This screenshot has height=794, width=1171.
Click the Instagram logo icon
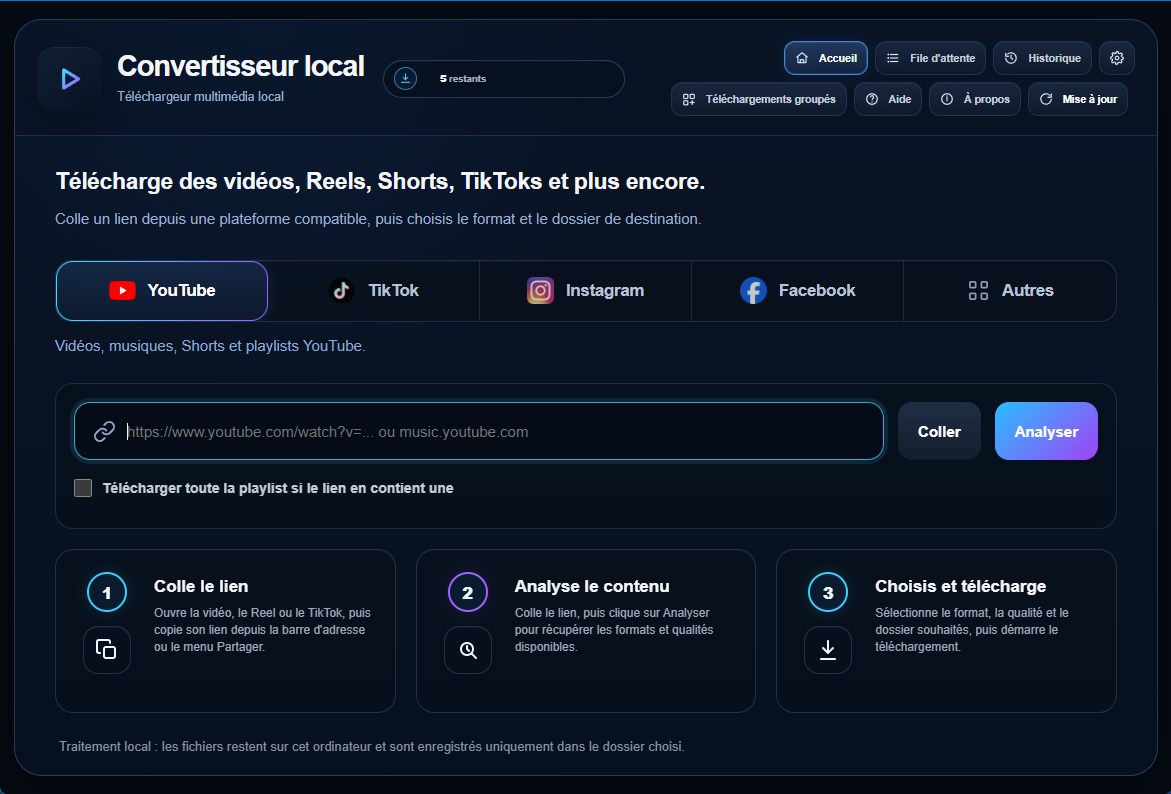pos(541,291)
